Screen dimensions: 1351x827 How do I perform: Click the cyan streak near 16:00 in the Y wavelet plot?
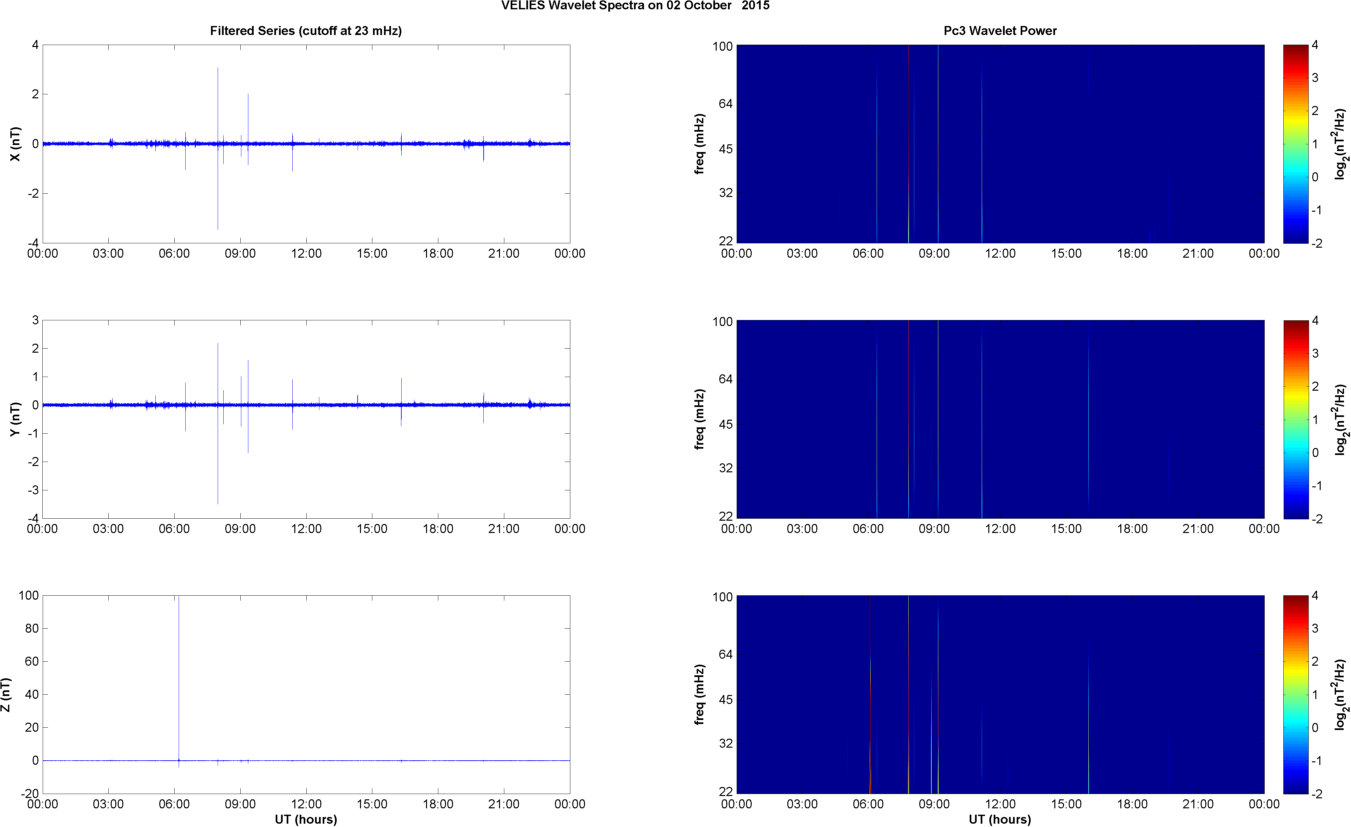(1088, 419)
